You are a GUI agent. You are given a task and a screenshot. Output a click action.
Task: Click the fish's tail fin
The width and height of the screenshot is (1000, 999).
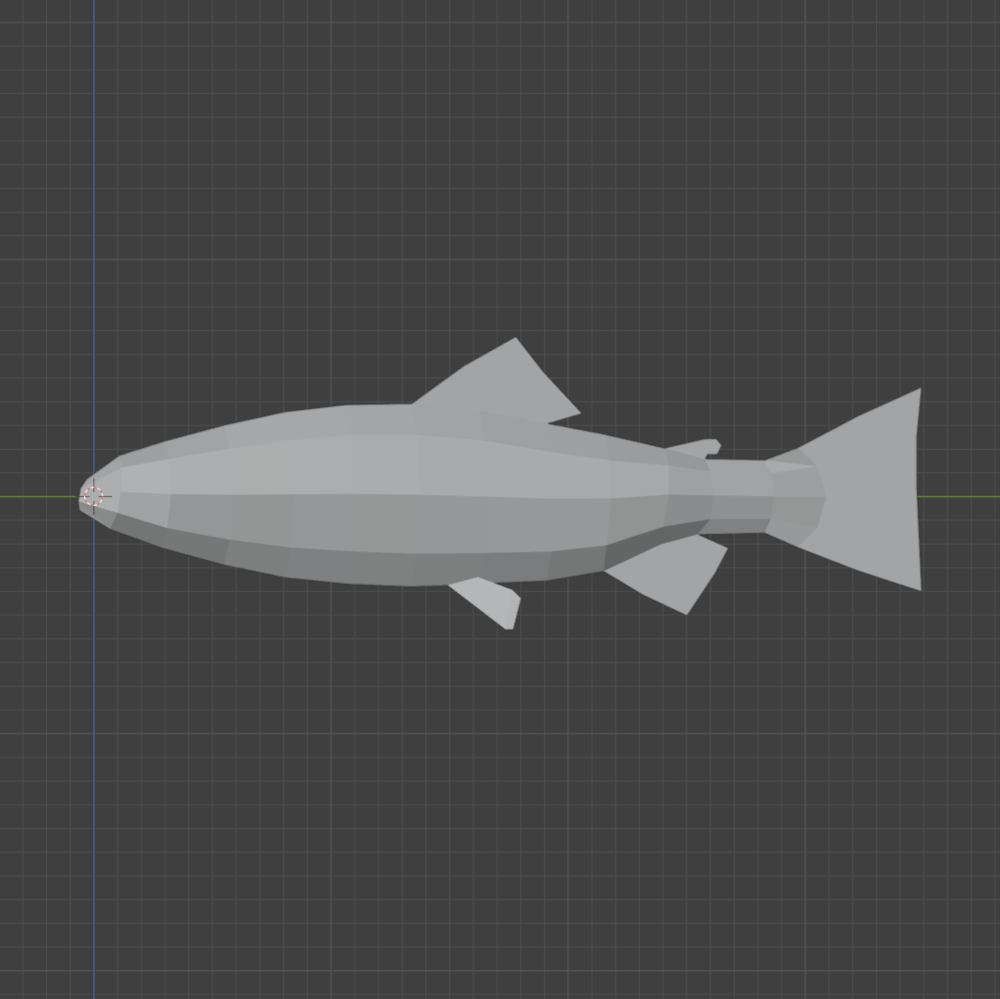click(867, 491)
